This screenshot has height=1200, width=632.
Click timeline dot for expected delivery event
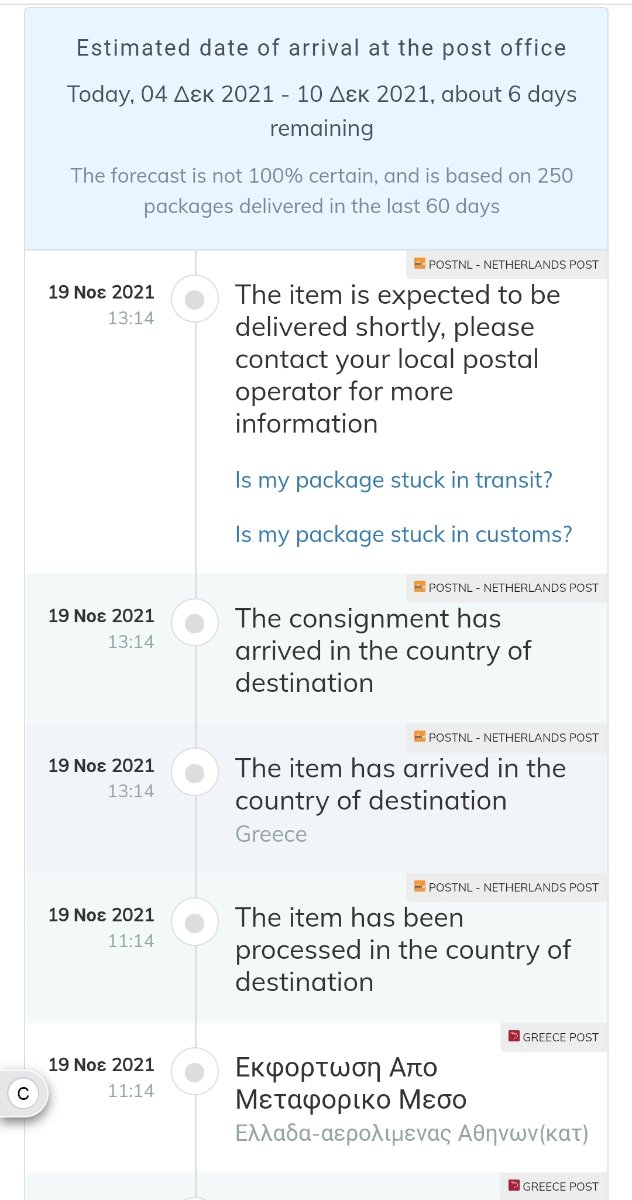point(196,298)
